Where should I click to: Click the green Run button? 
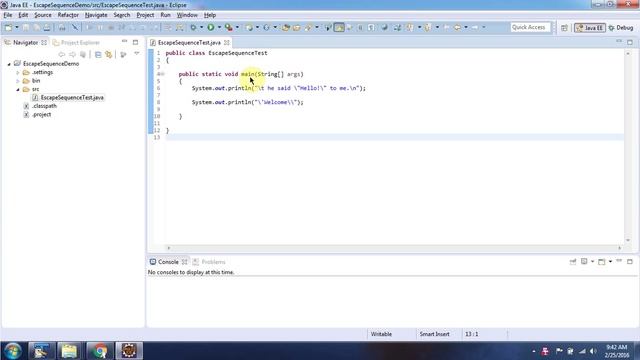coord(211,27)
